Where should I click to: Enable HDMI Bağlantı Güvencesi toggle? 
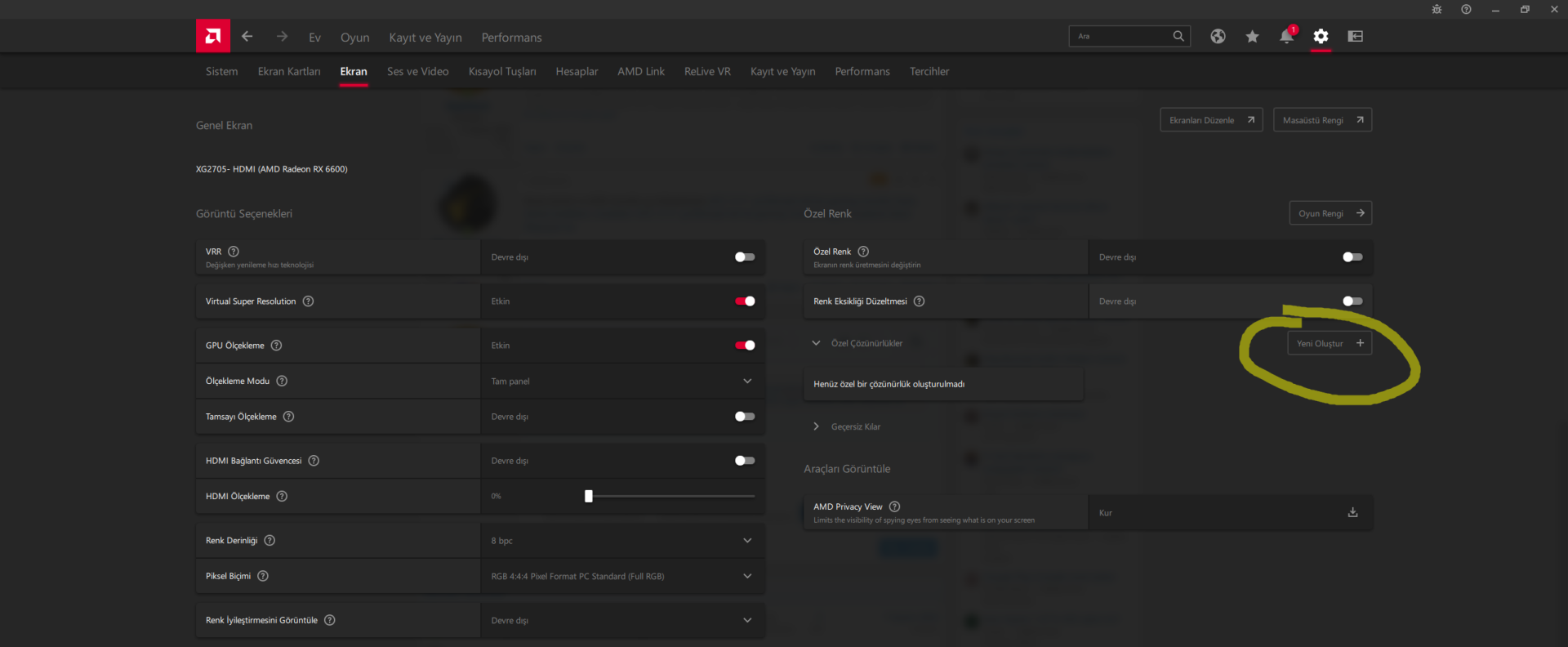pyautogui.click(x=745, y=461)
